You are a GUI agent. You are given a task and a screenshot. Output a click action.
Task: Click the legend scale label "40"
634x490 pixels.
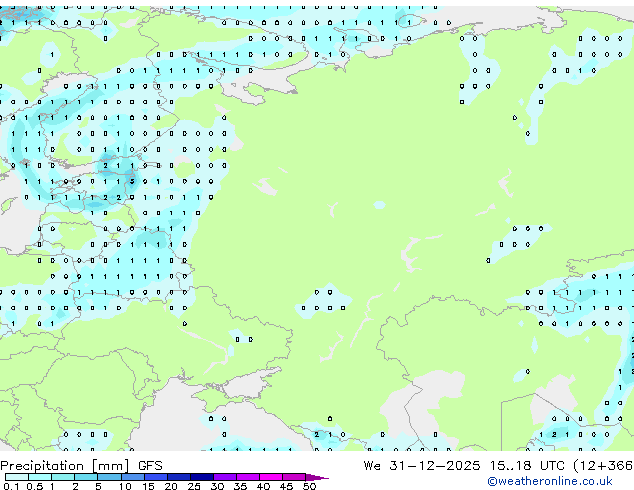(x=263, y=486)
